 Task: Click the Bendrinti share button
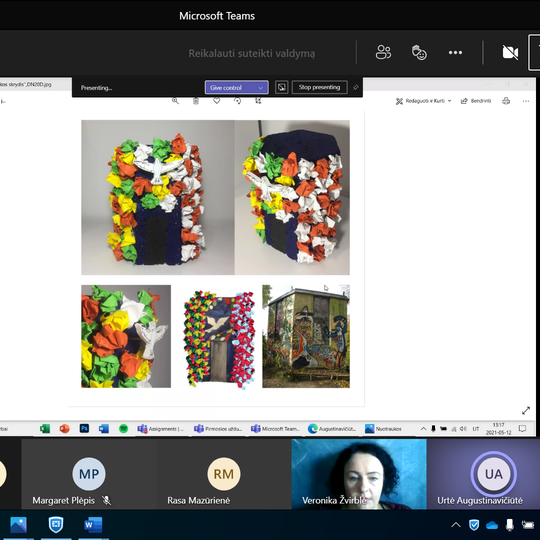point(476,101)
